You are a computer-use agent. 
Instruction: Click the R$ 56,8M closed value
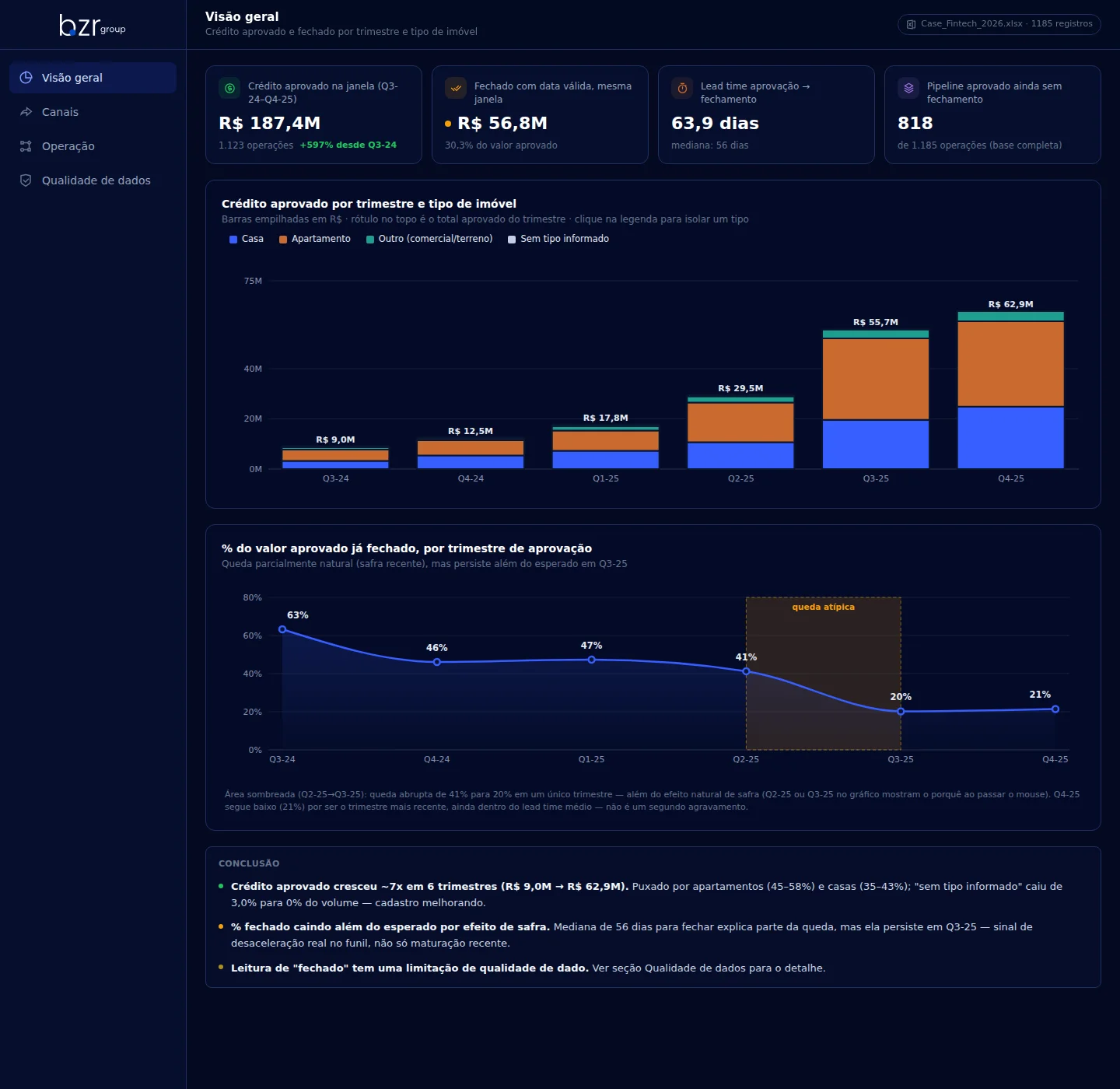tap(502, 123)
